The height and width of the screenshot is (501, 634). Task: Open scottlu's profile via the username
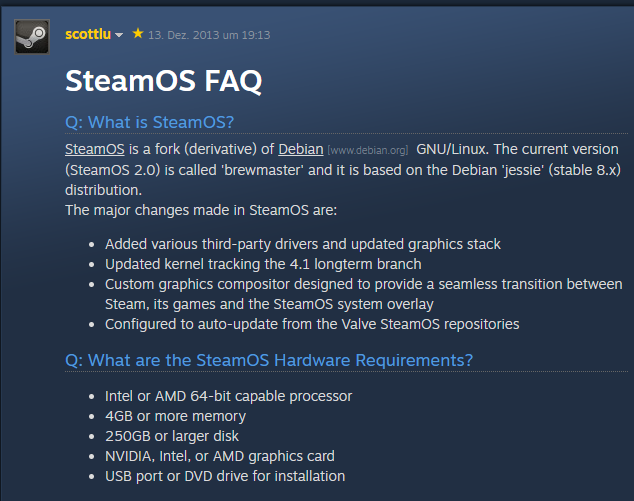coord(87,34)
